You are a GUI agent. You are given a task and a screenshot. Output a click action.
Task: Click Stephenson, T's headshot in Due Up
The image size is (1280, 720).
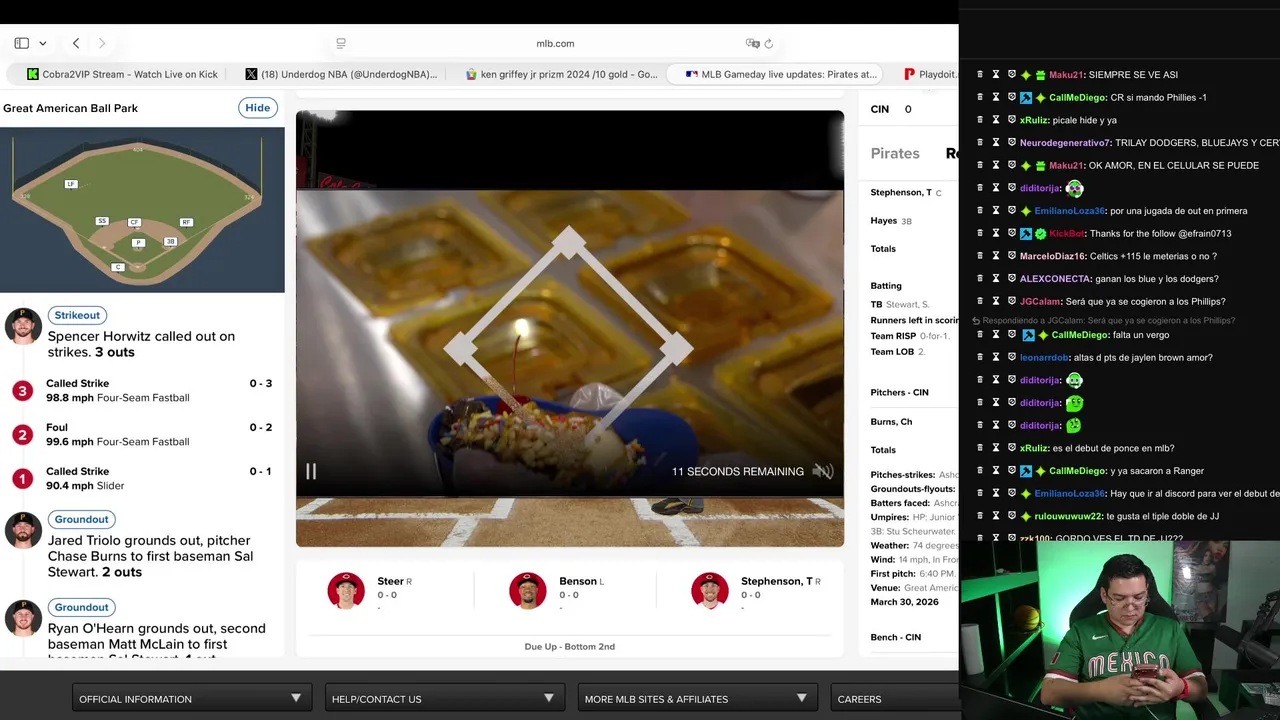[710, 590]
